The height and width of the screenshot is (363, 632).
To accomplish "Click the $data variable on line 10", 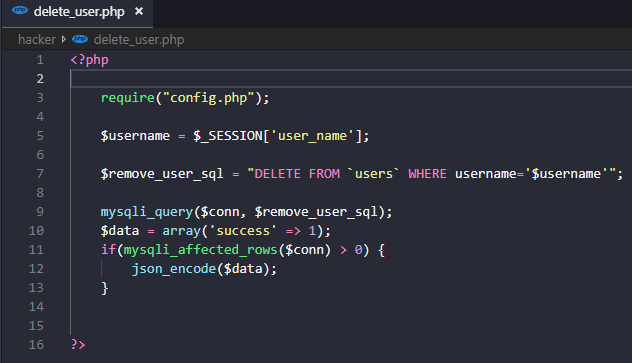I will [x=120, y=231].
